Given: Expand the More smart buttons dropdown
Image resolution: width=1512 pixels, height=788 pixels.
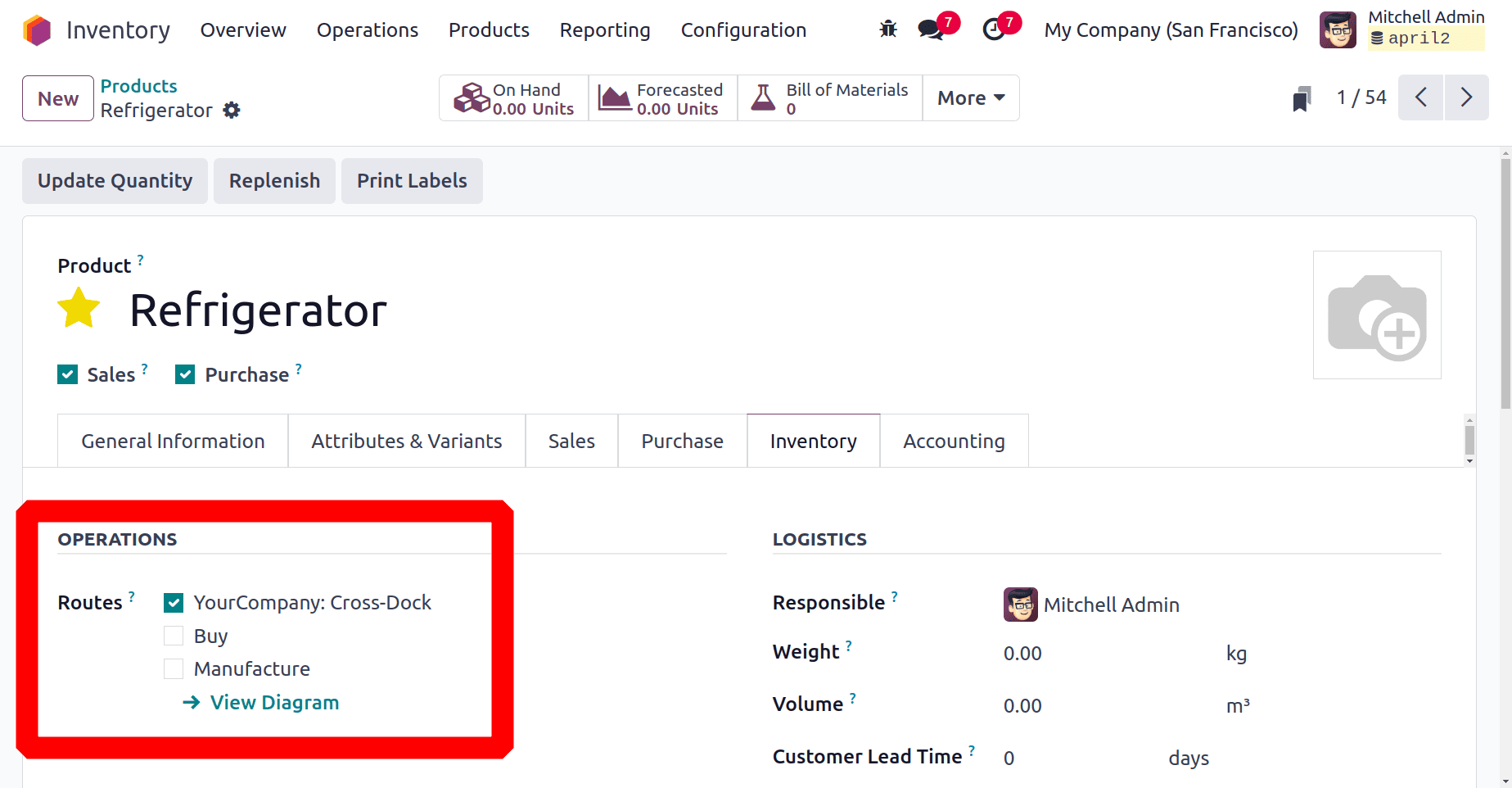Looking at the screenshot, I should pos(971,97).
